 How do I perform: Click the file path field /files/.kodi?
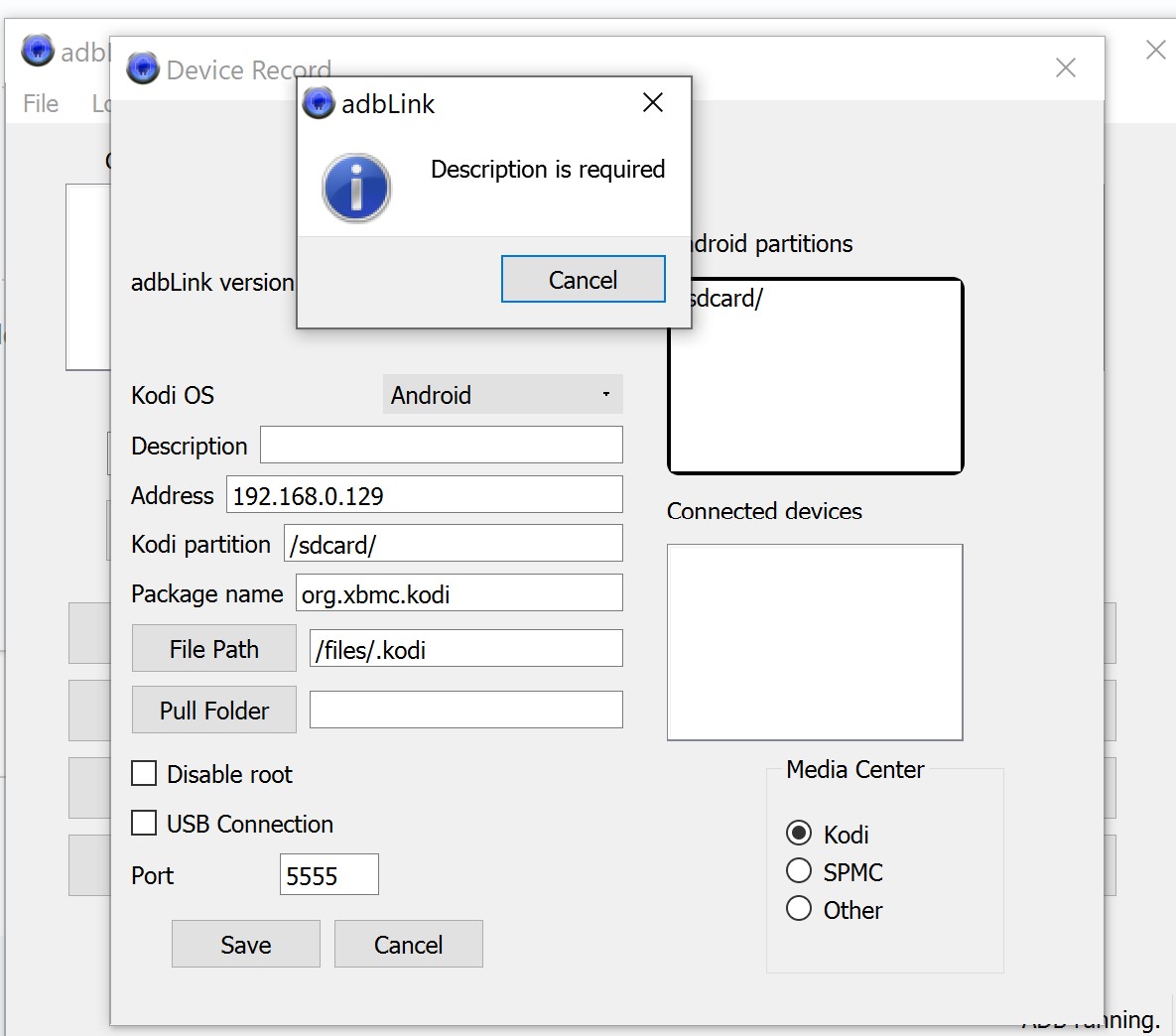[465, 648]
